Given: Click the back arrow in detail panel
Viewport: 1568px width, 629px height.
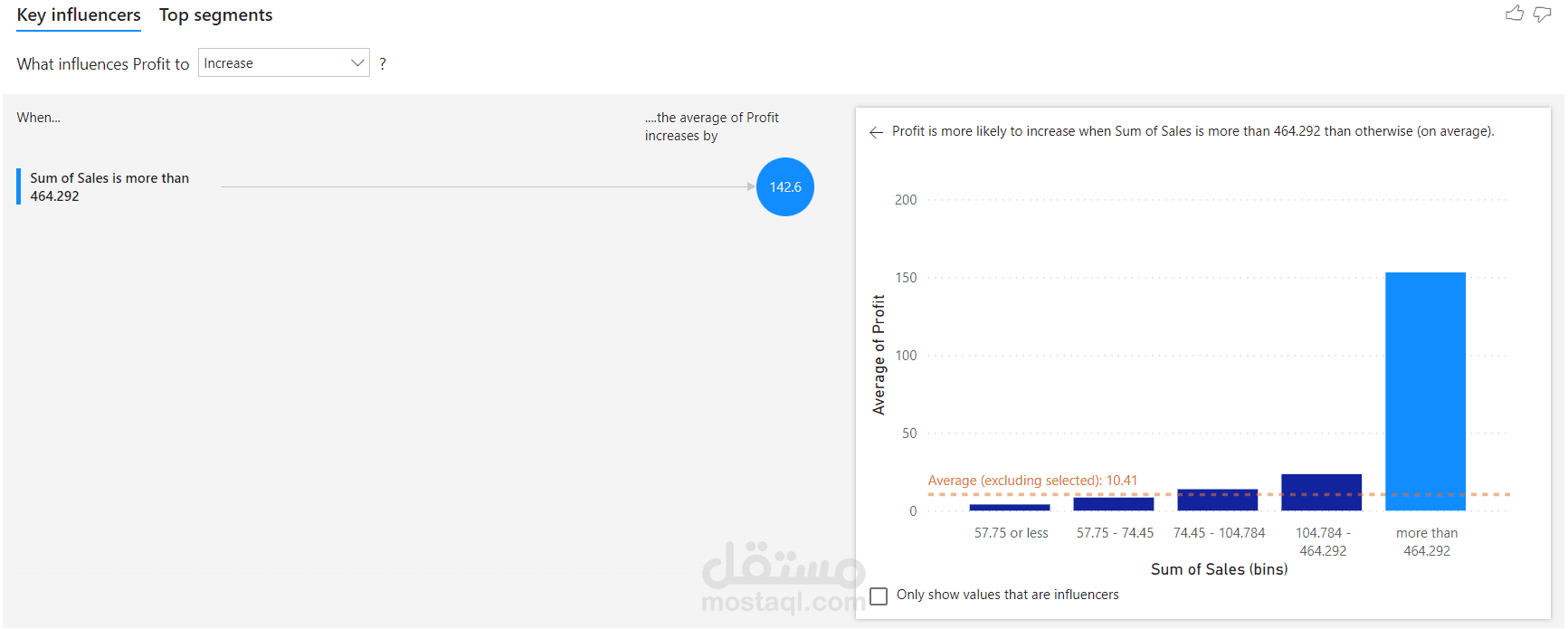Looking at the screenshot, I should 876,132.
